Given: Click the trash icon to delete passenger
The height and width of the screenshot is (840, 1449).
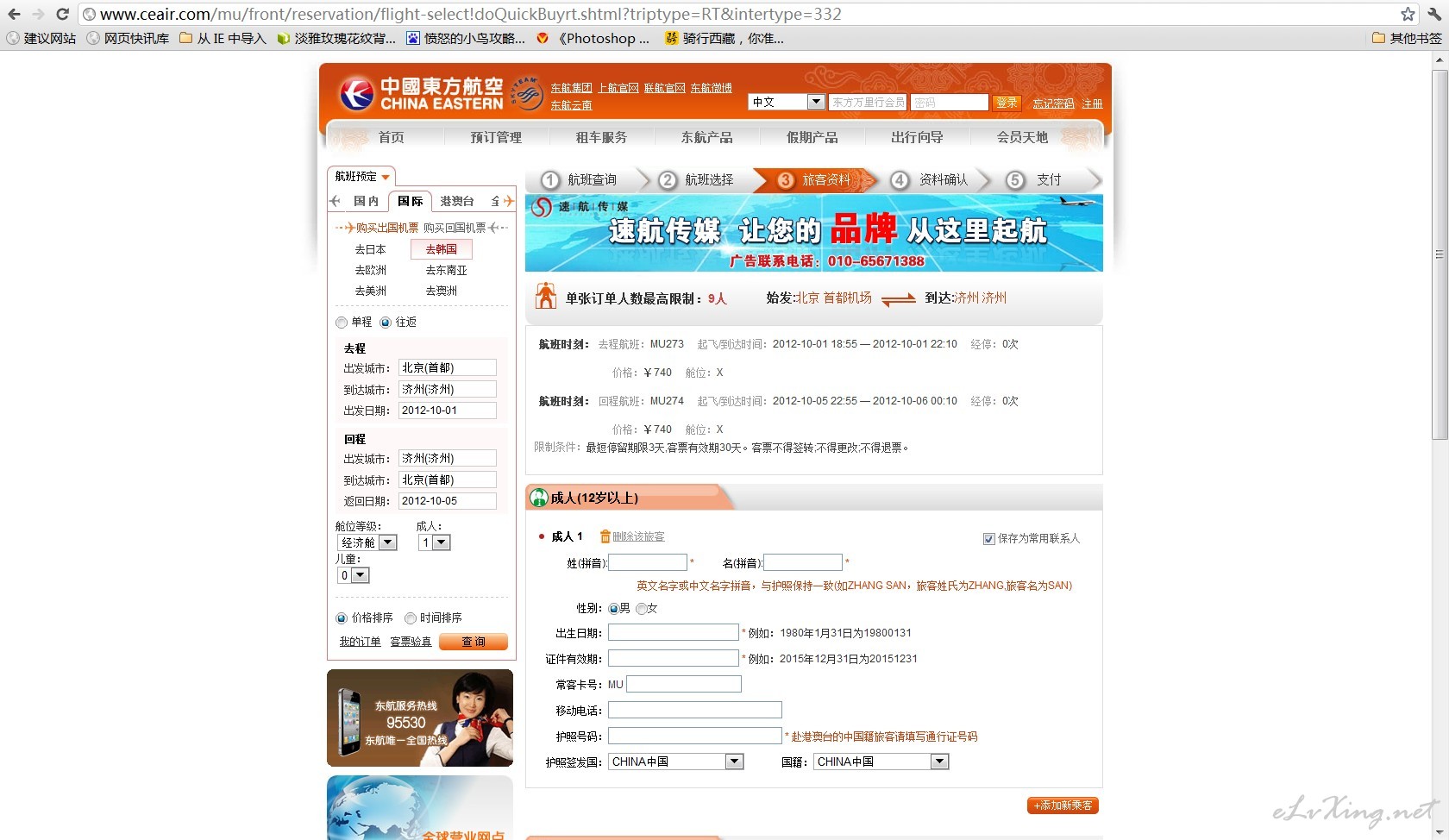Looking at the screenshot, I should point(605,536).
